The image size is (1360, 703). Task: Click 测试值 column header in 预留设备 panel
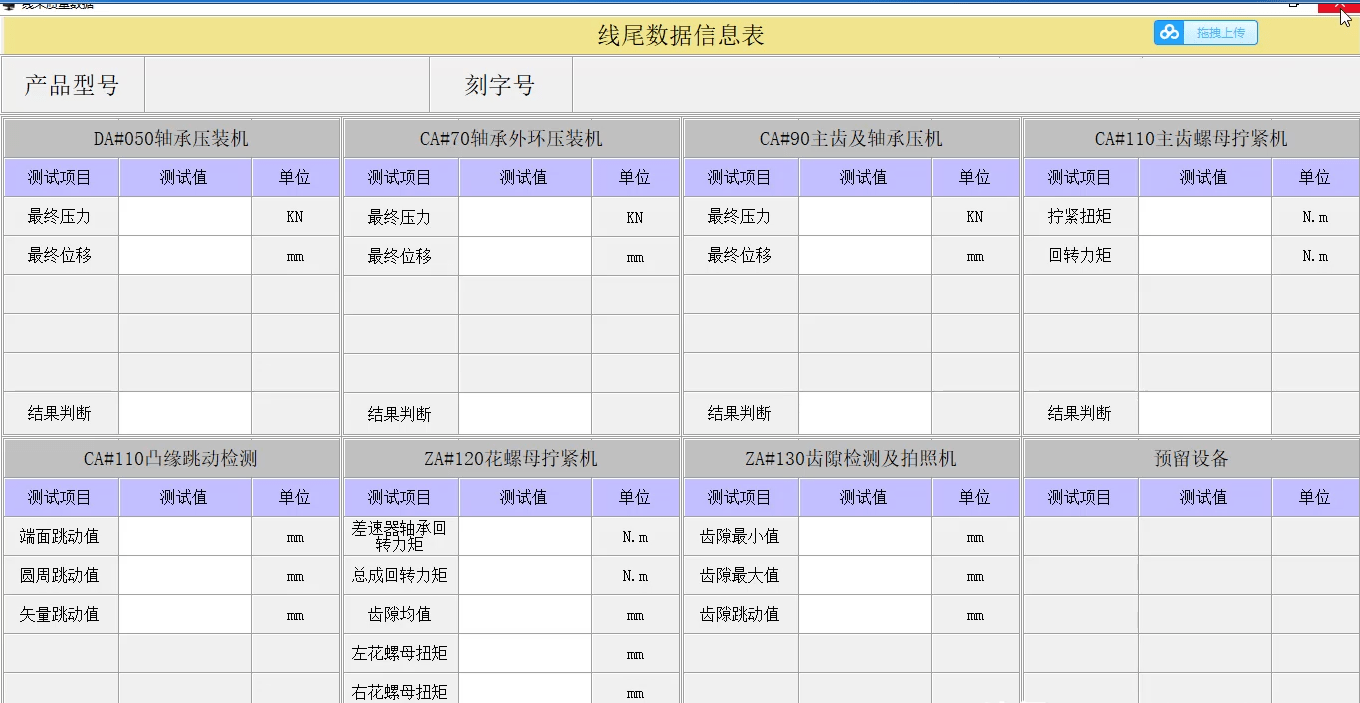(1204, 497)
